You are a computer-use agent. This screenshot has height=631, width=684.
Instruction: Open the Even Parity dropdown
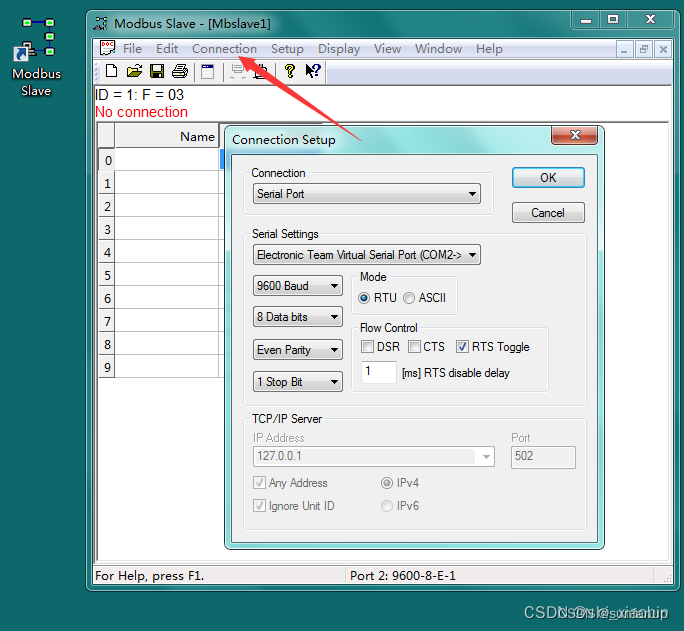(298, 350)
